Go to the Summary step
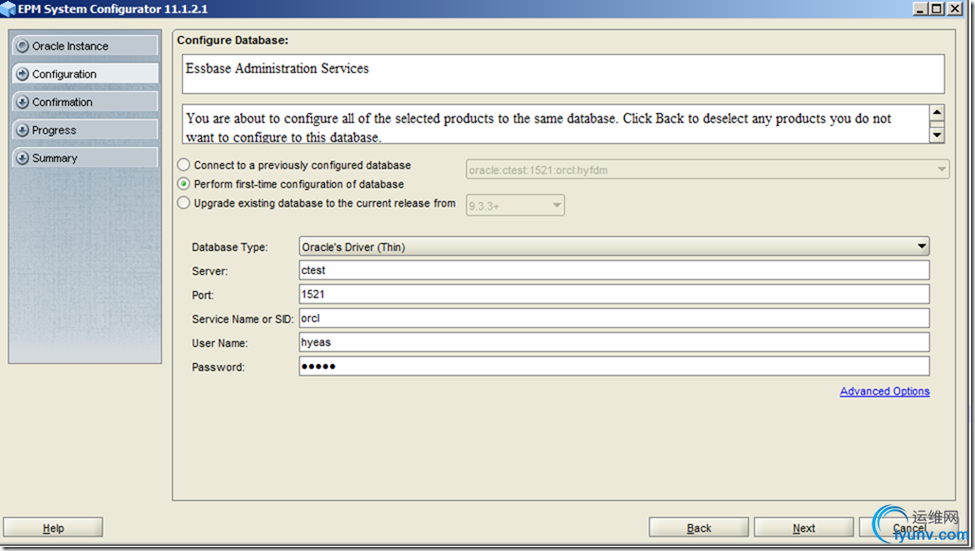The width and height of the screenshot is (975, 551). point(85,158)
